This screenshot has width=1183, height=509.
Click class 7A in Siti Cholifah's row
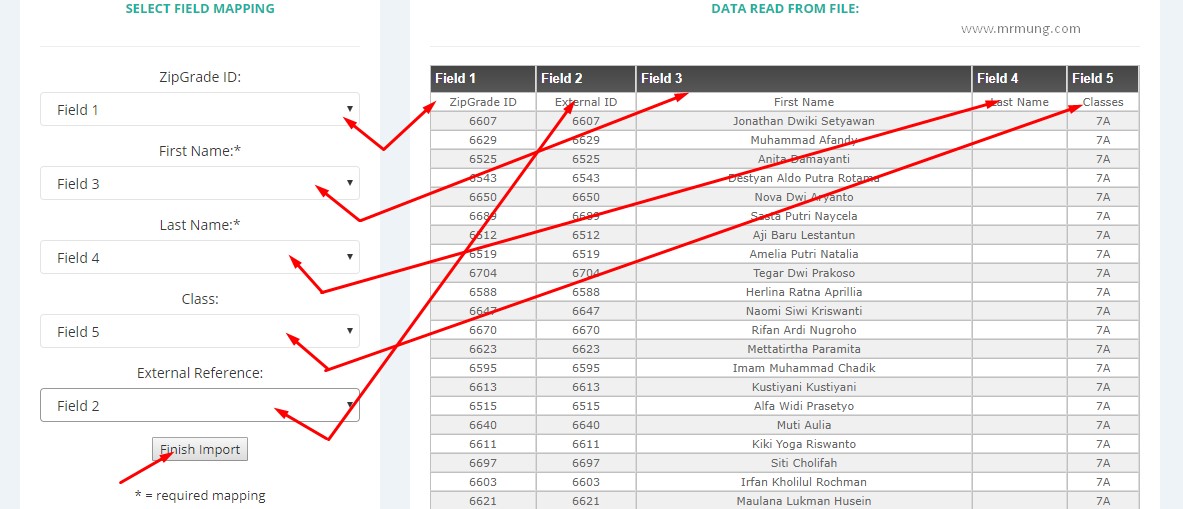[1103, 462]
